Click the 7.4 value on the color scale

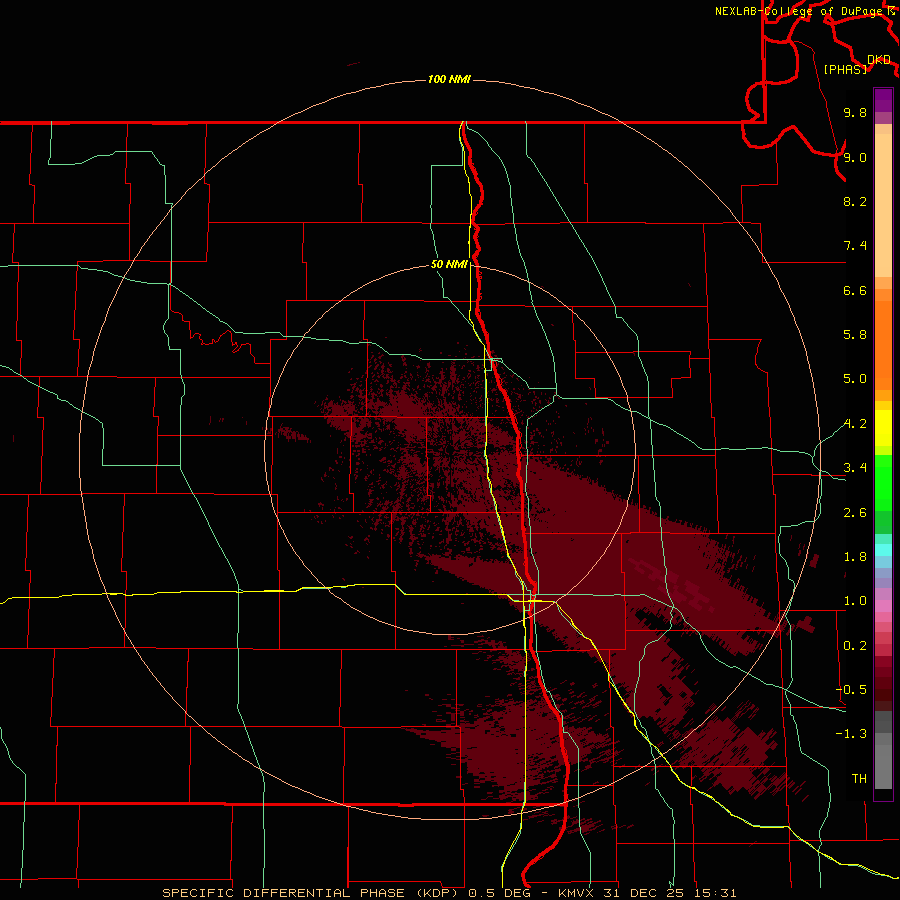pyautogui.click(x=855, y=246)
